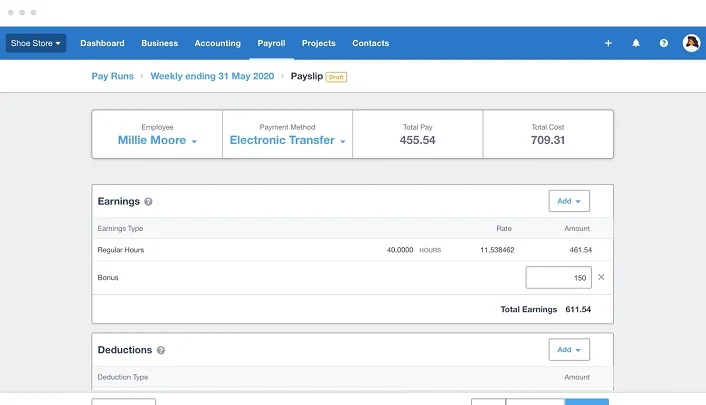Viewport: 706px width, 405px height.
Task: Click the Earnings Type column header
Action: [120, 228]
